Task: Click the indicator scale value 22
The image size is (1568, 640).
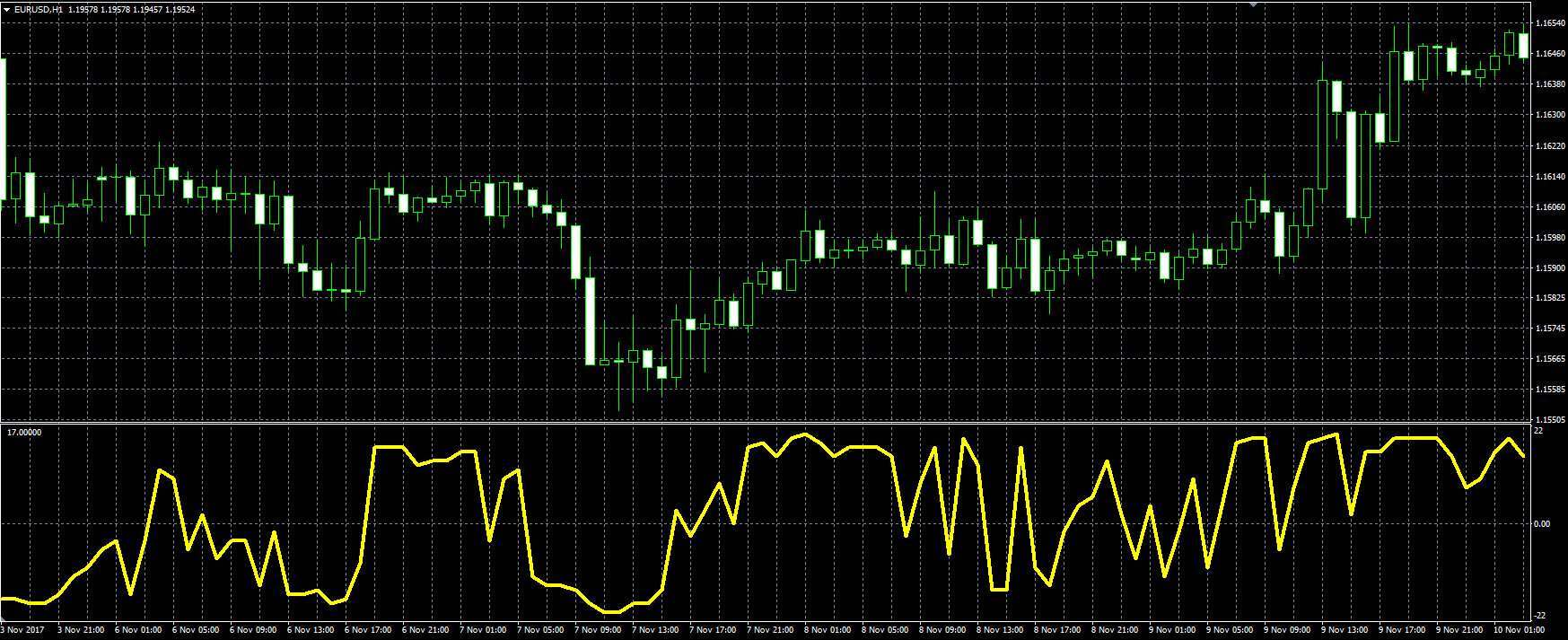Action: point(1540,431)
